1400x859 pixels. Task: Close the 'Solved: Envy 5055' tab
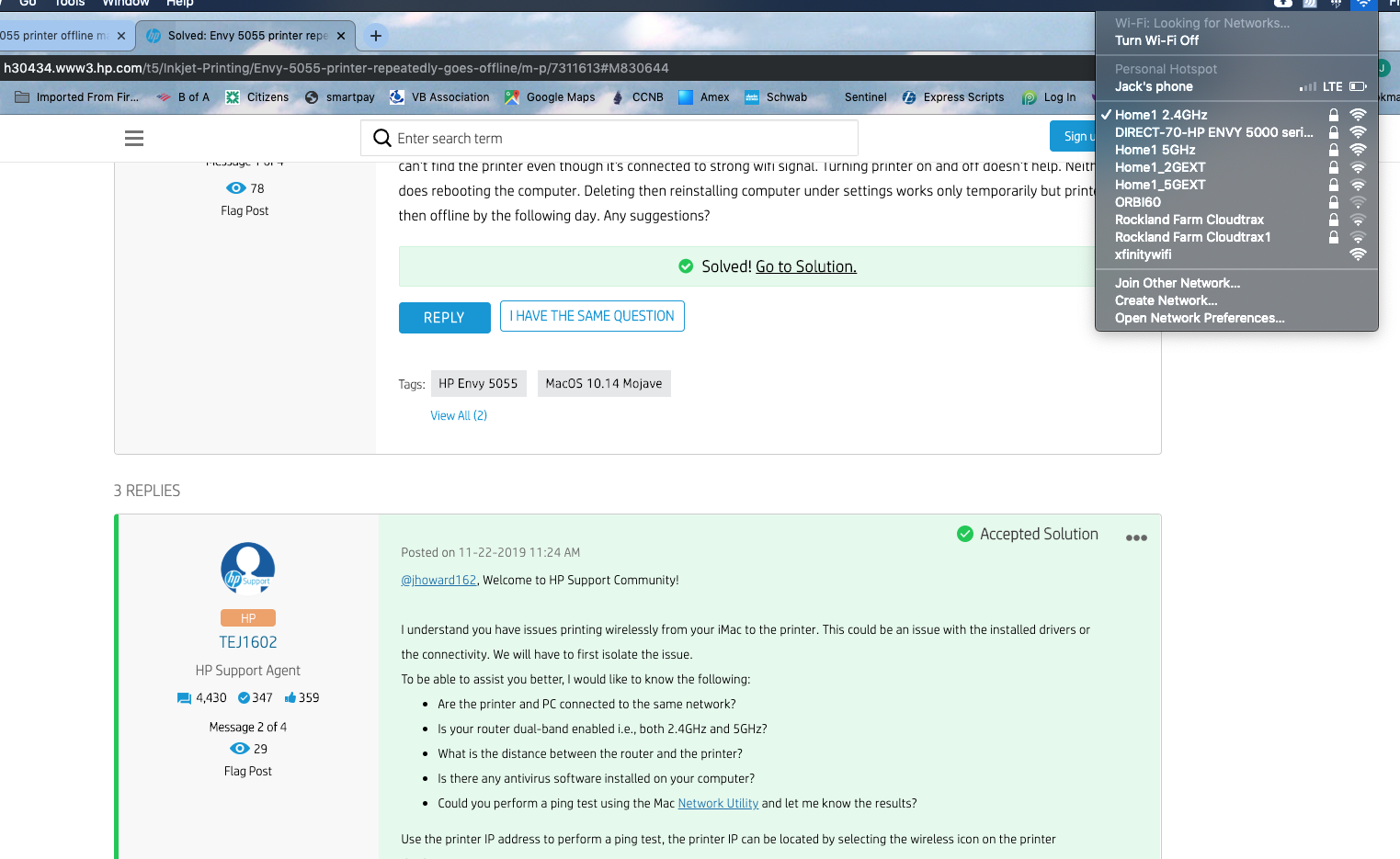(341, 36)
